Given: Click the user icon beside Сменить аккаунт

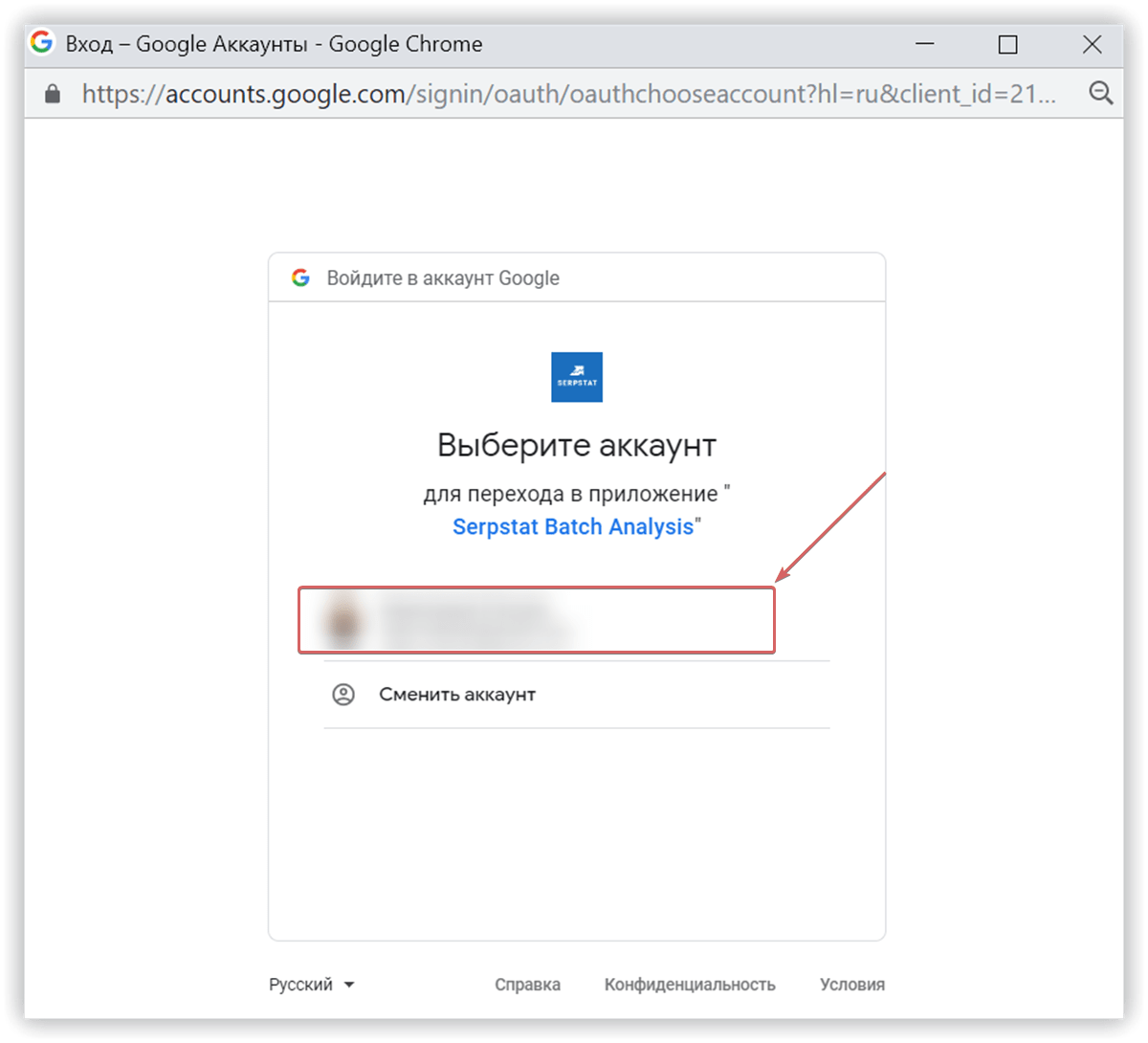Looking at the screenshot, I should pyautogui.click(x=343, y=695).
